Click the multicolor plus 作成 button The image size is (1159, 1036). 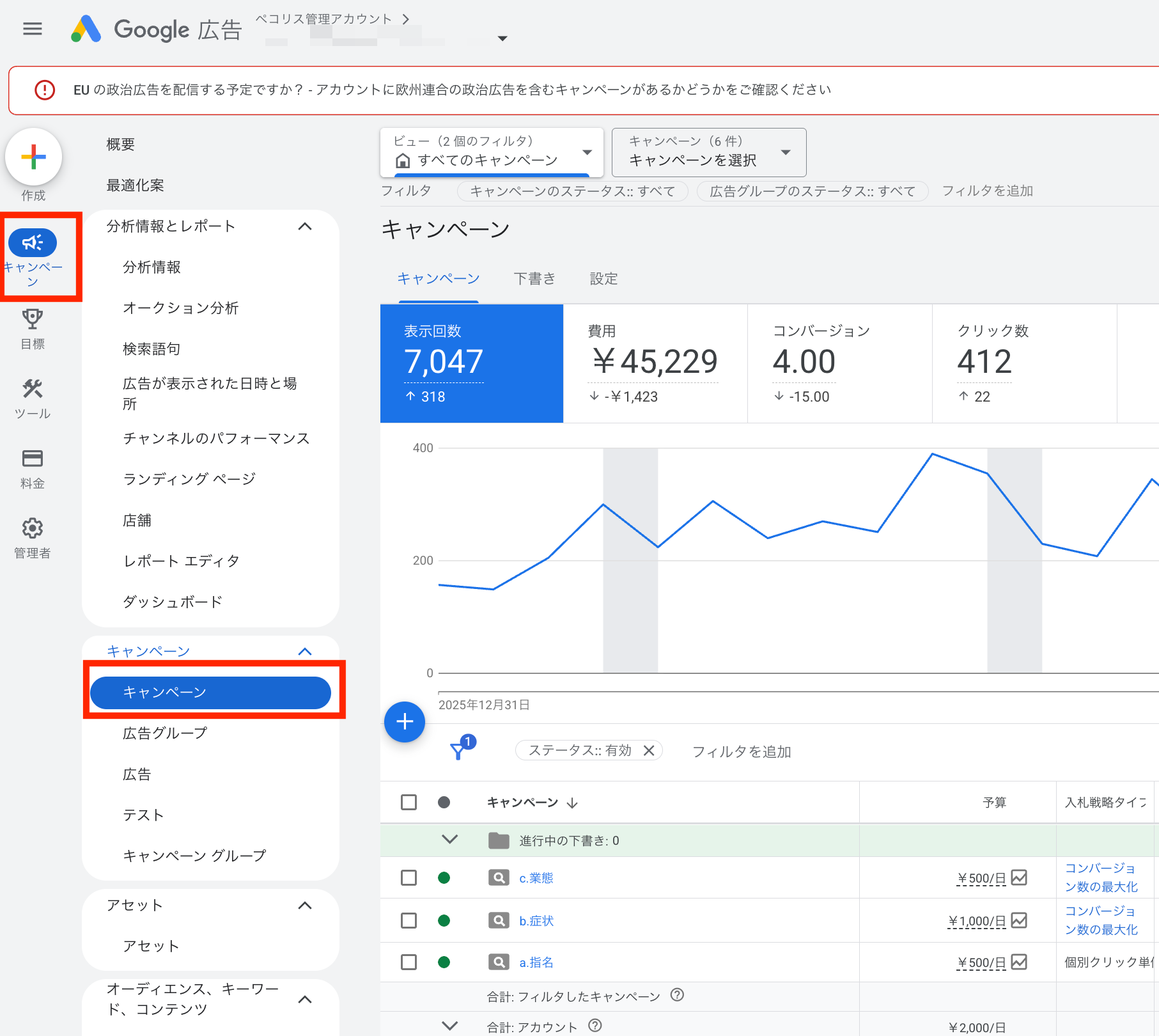pos(33,157)
